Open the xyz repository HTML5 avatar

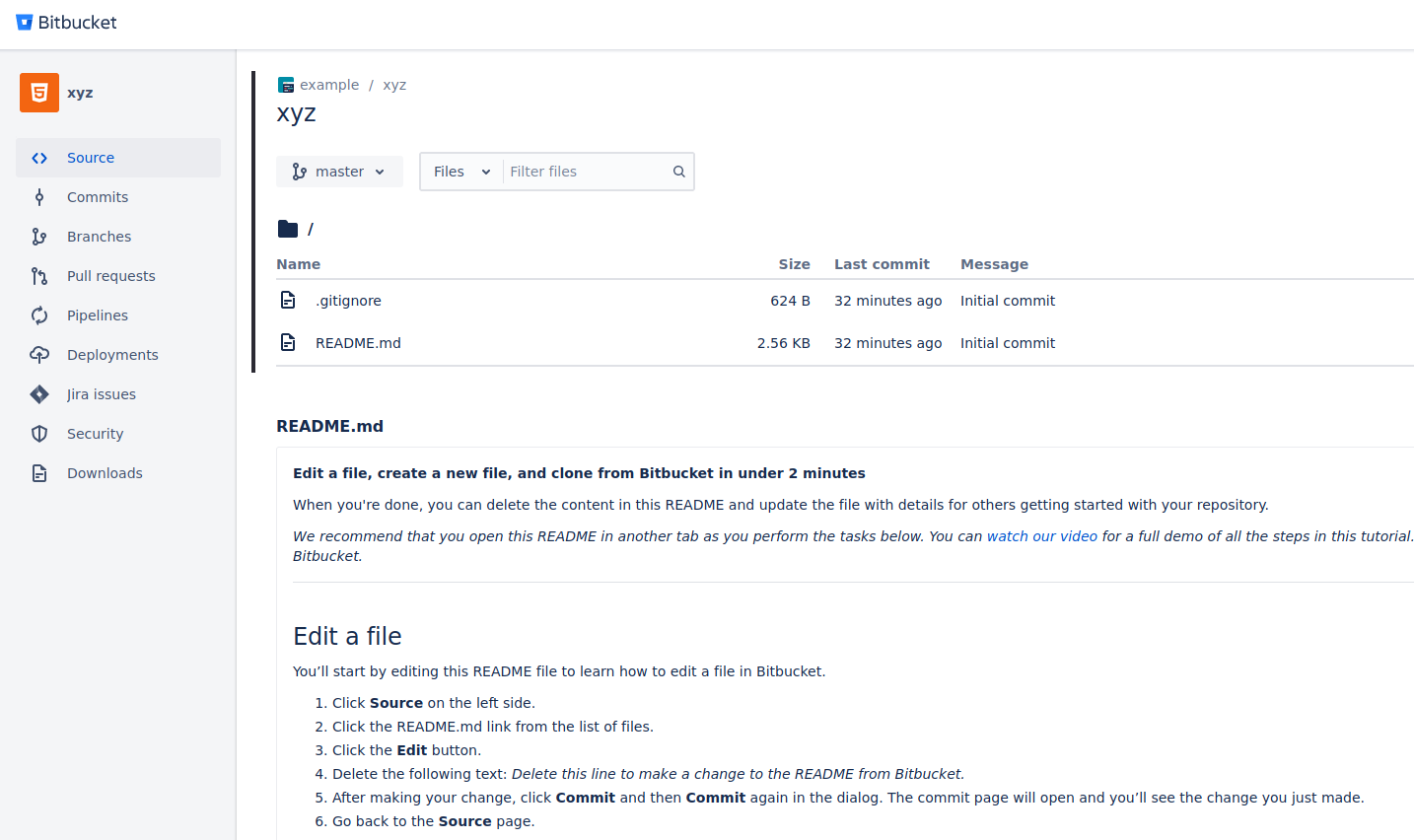click(x=39, y=93)
